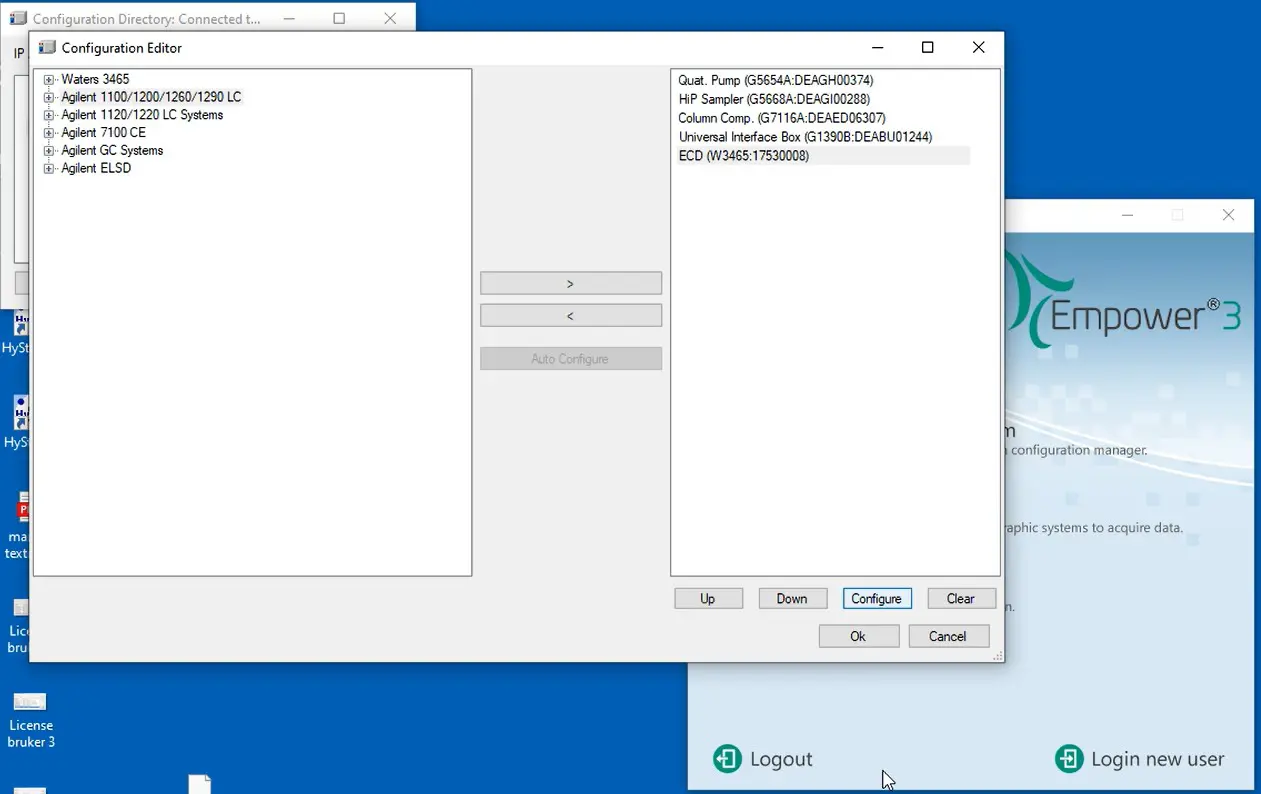The image size is (1261, 794).
Task: Click the > add module button
Action: (571, 284)
